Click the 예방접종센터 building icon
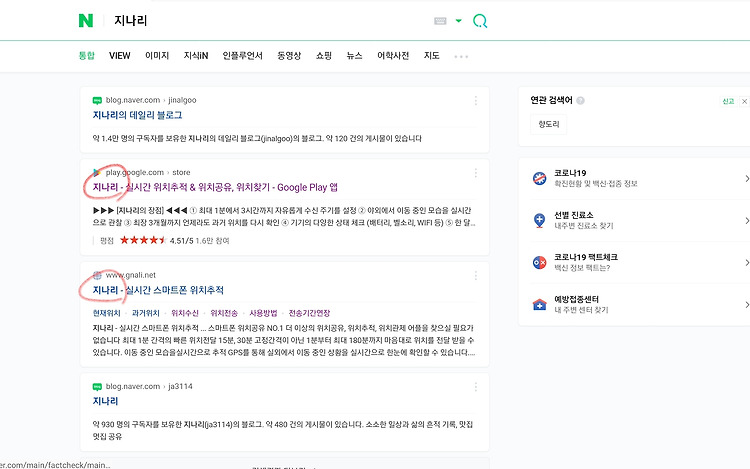750x469 pixels. [540, 305]
